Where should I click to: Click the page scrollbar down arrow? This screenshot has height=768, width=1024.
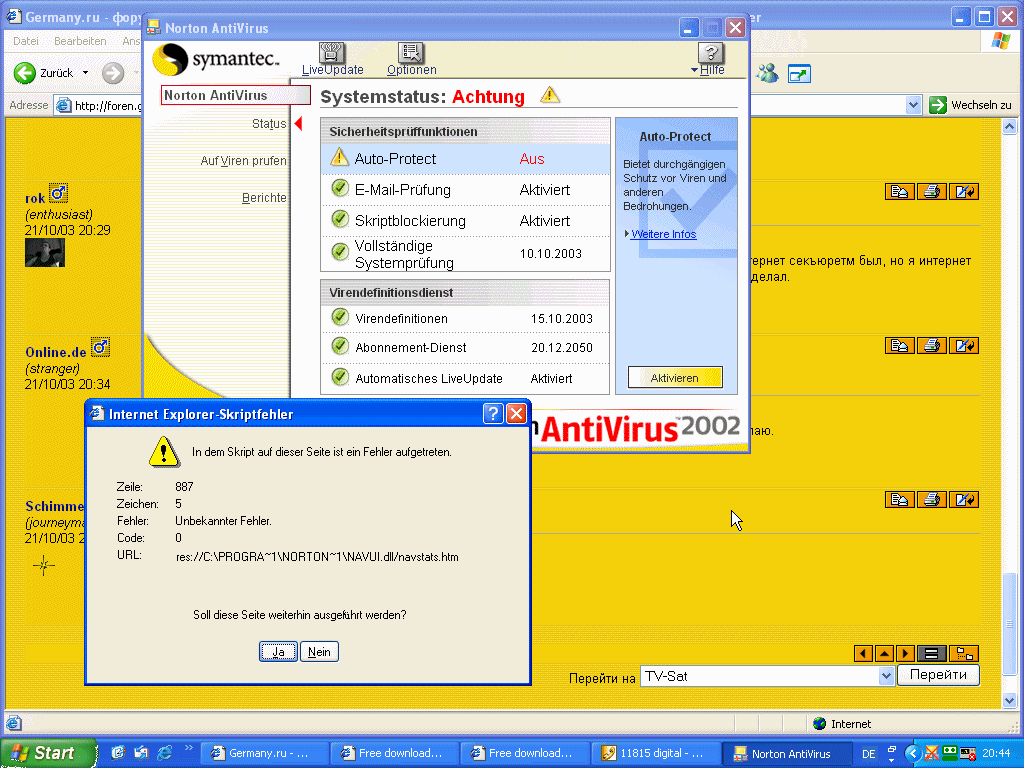1009,701
